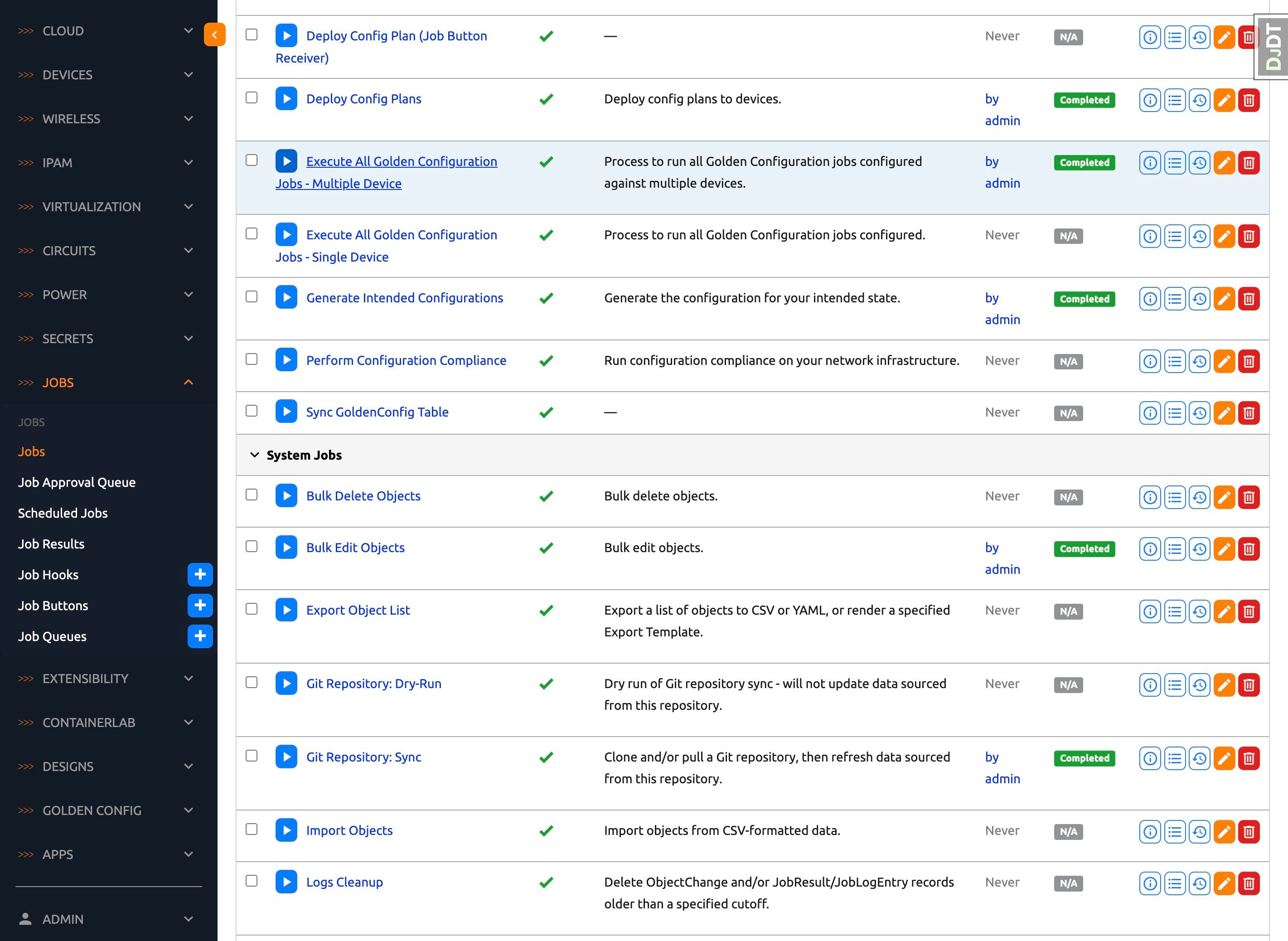Viewport: 1288px width, 941px height.
Task: Run the Deploy Config Plans job
Action: tap(286, 98)
